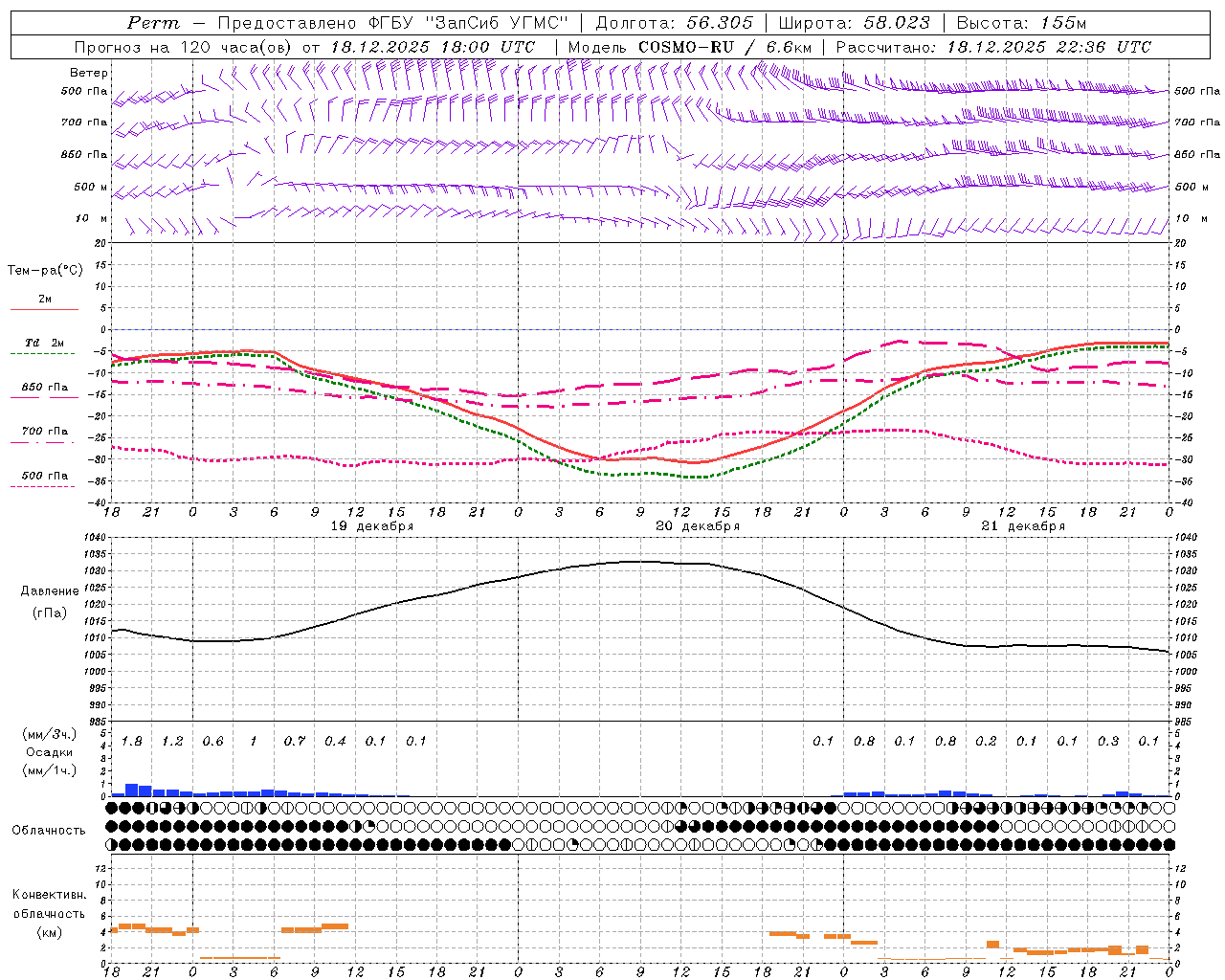
Task: Click the precipitation value "0.2"
Action: [986, 742]
